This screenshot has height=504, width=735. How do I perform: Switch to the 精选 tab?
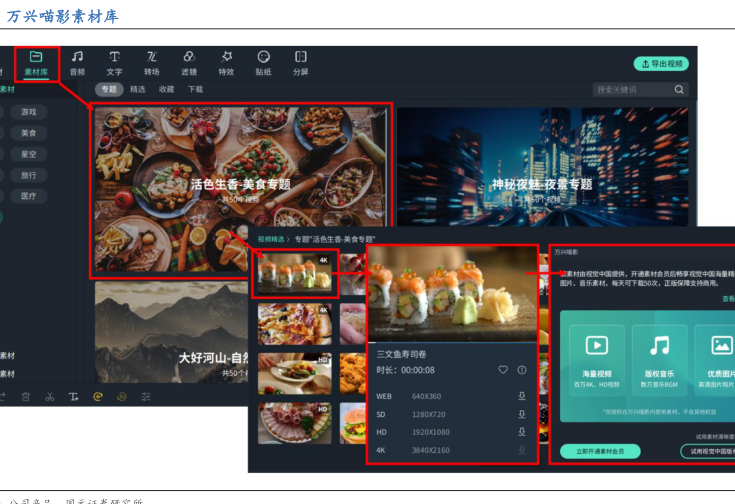(x=138, y=89)
